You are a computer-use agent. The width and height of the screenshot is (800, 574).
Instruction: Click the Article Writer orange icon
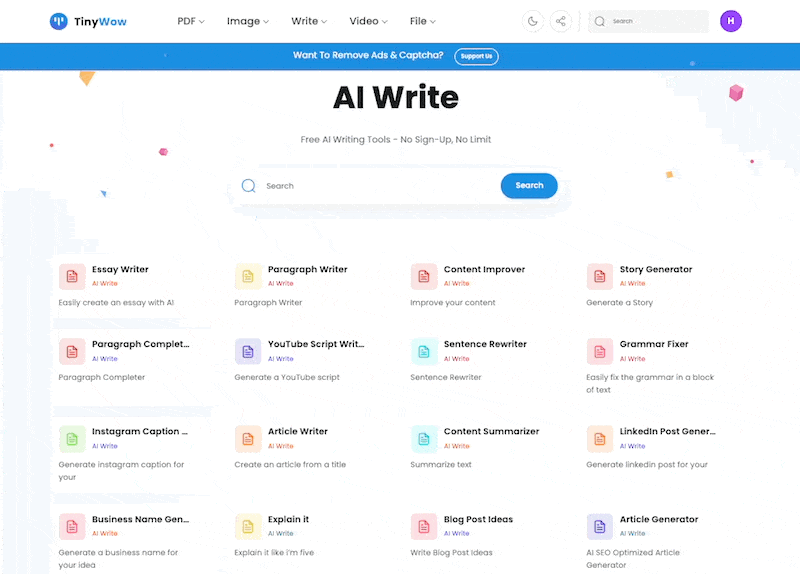click(248, 439)
